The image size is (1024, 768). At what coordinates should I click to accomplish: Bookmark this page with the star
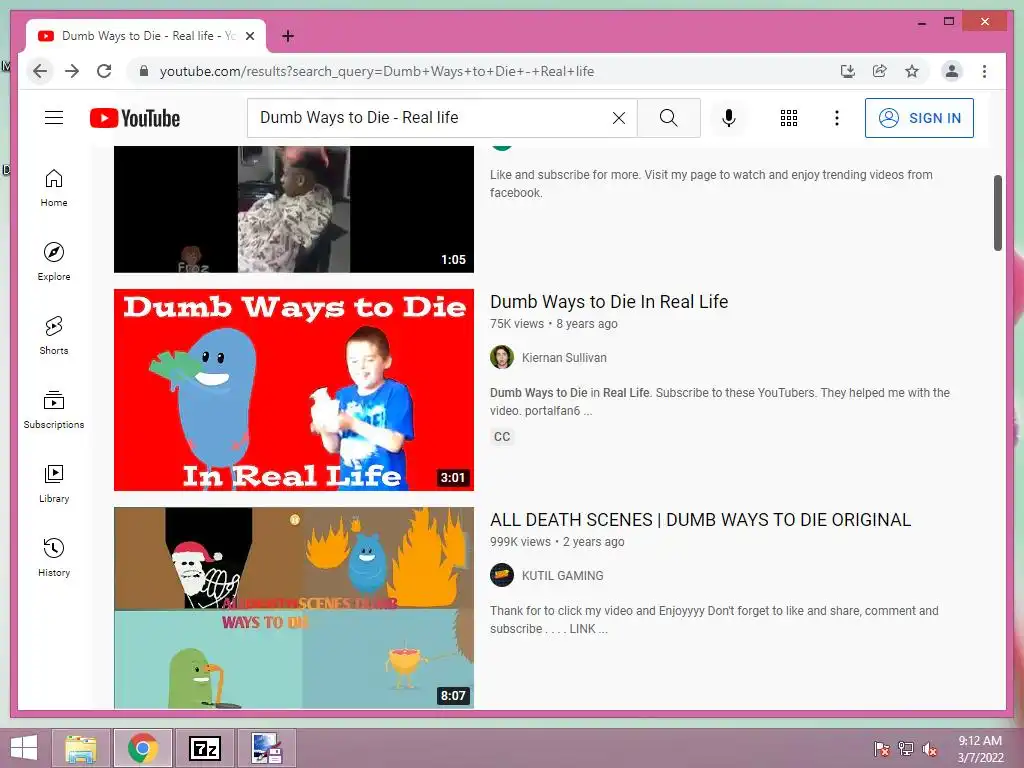click(x=912, y=71)
